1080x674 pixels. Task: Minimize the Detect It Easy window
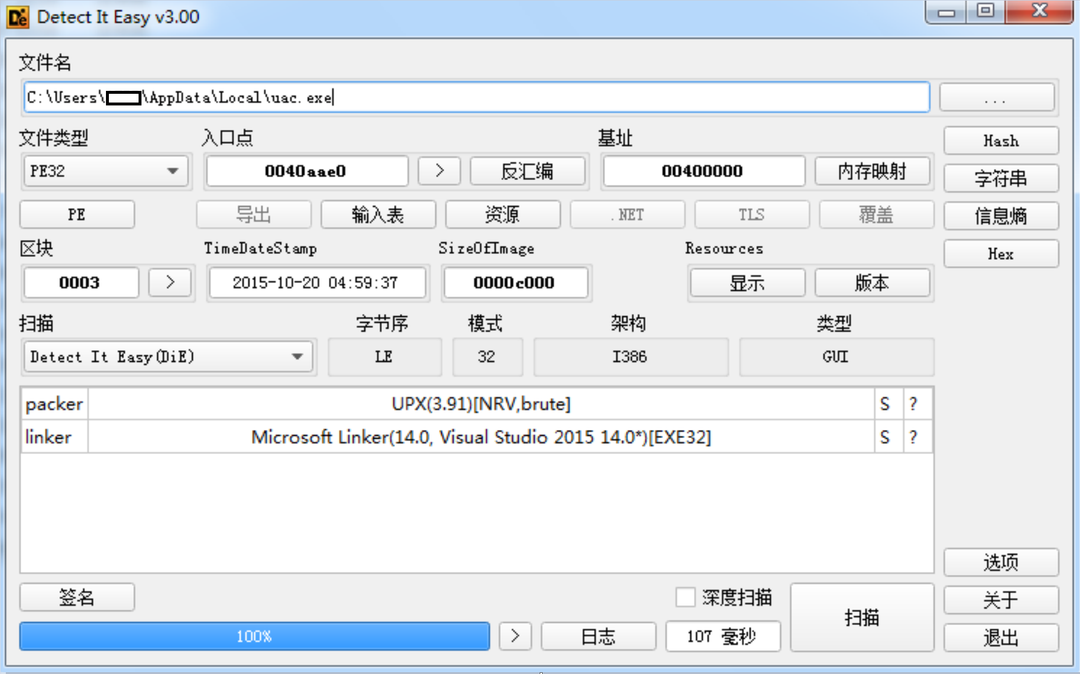946,12
